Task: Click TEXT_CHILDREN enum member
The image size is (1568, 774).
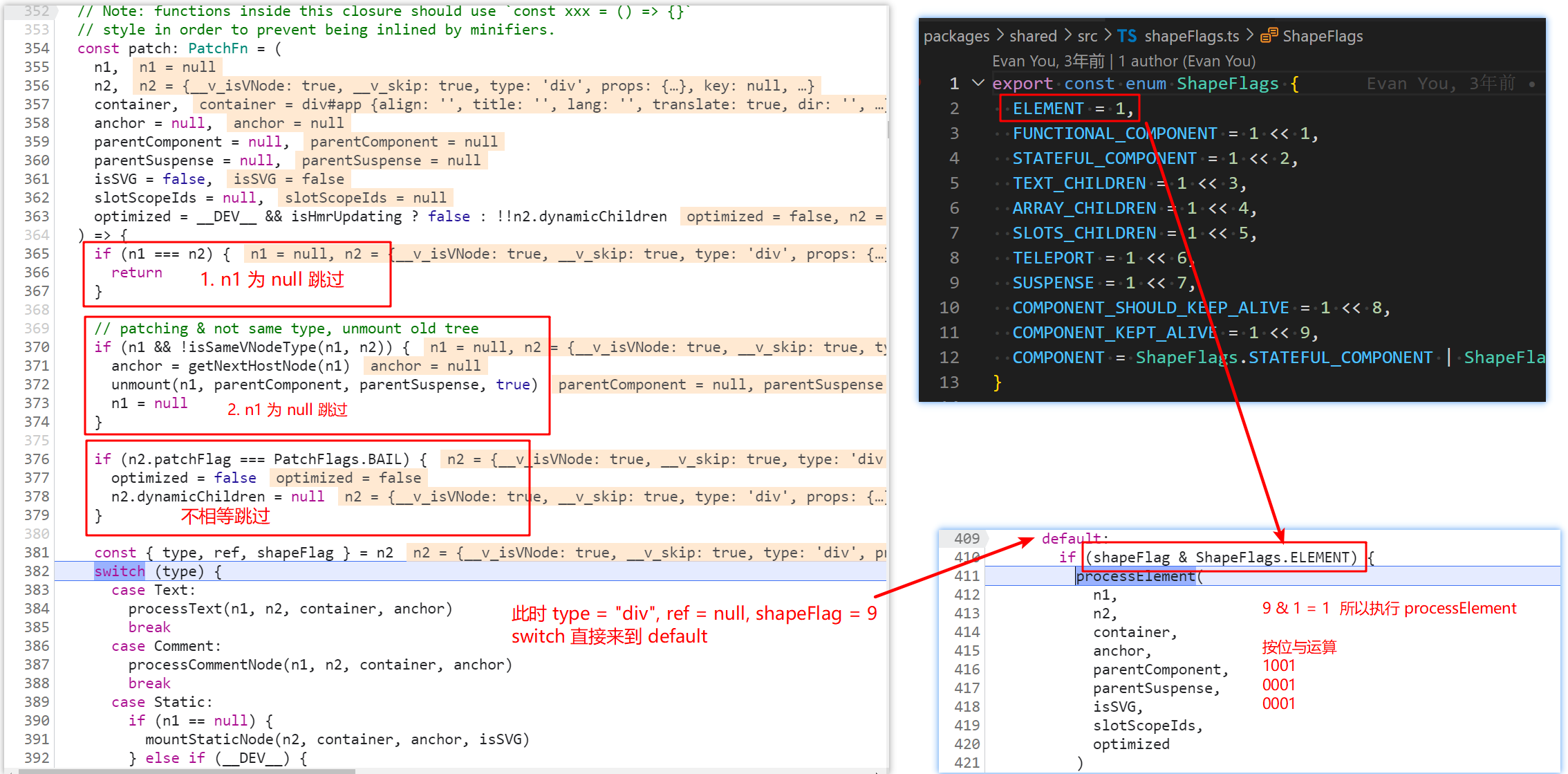Action: [1079, 183]
